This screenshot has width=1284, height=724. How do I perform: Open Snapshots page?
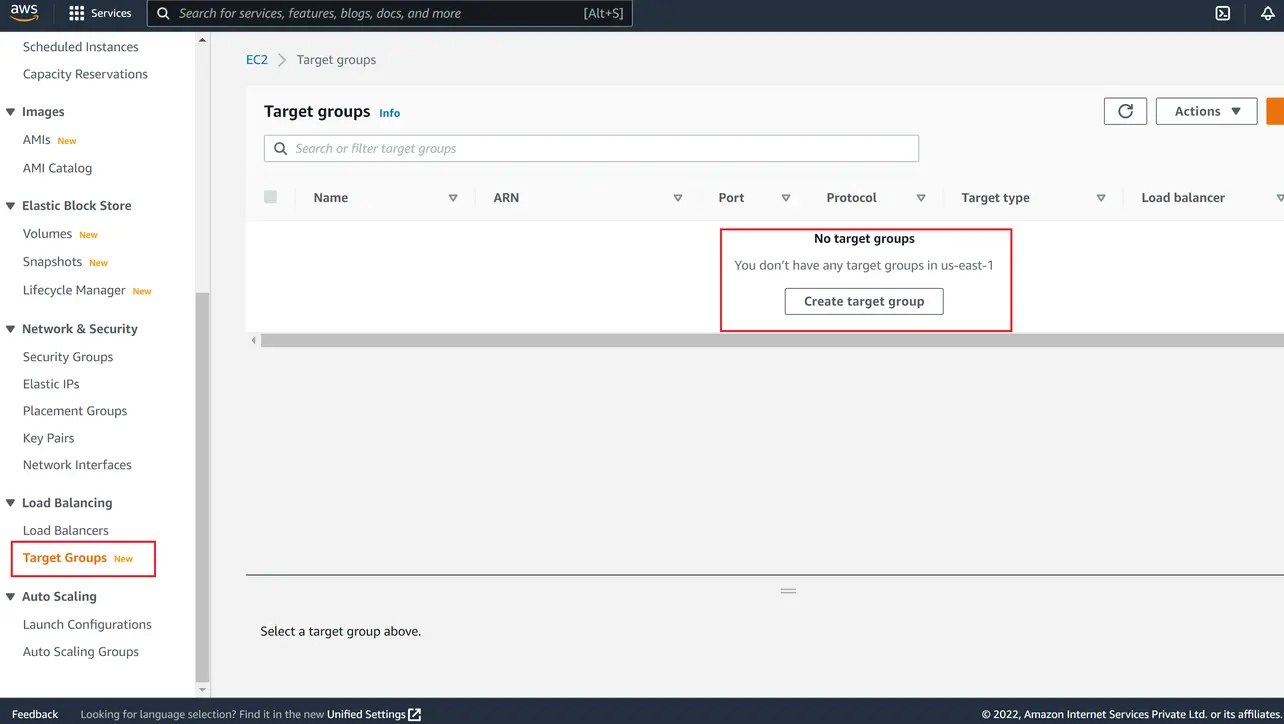[52, 262]
